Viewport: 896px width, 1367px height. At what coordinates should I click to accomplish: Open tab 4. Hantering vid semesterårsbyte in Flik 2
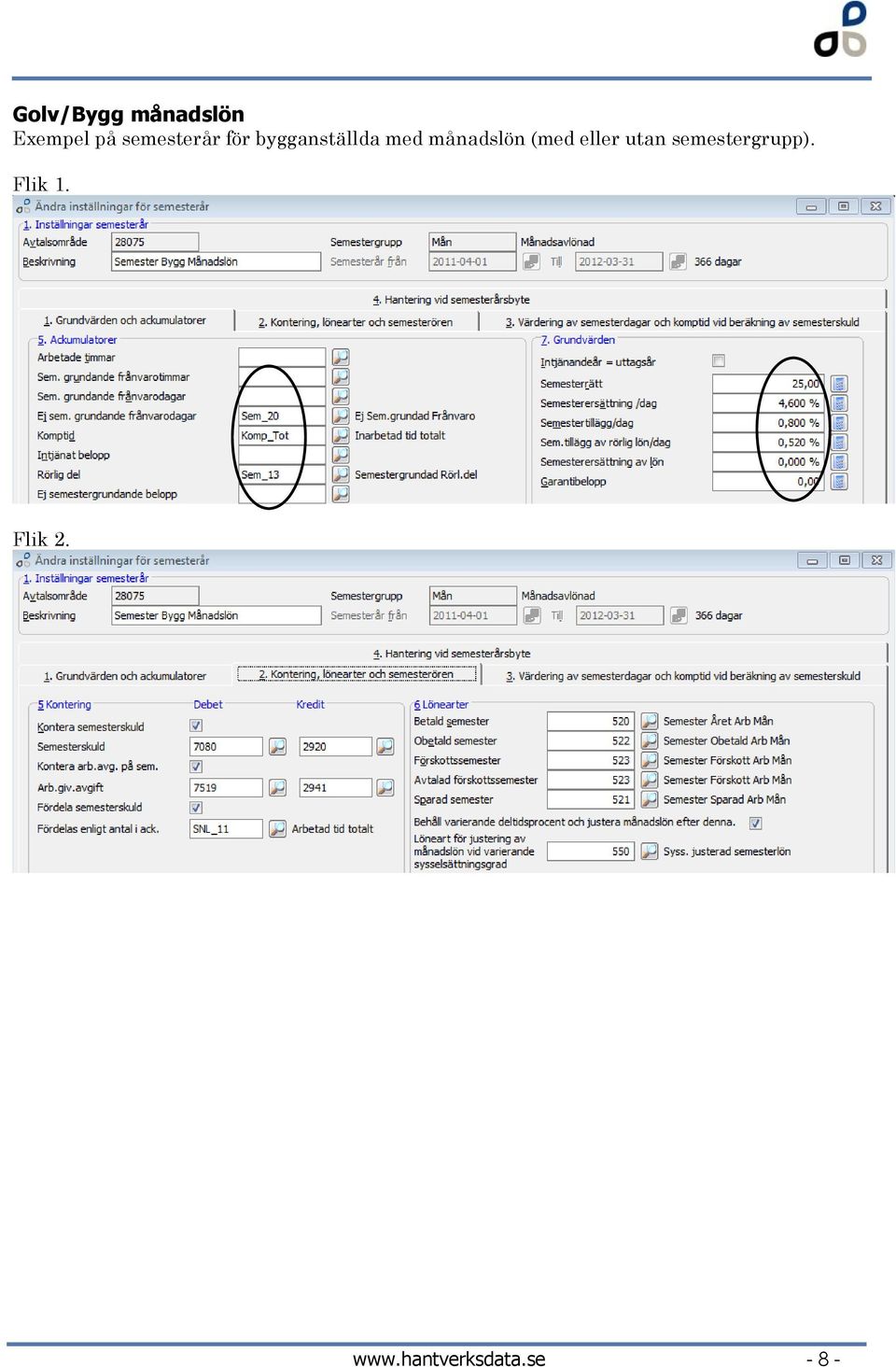tap(452, 654)
